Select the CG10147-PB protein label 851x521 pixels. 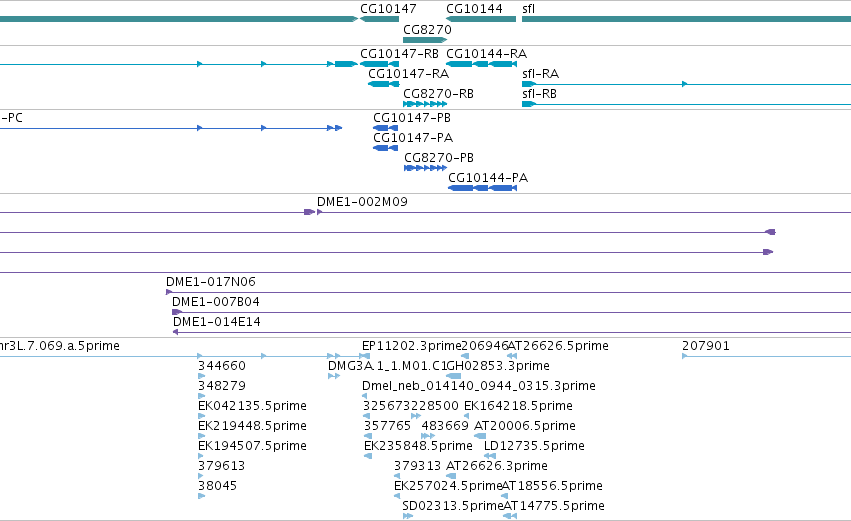(412, 118)
